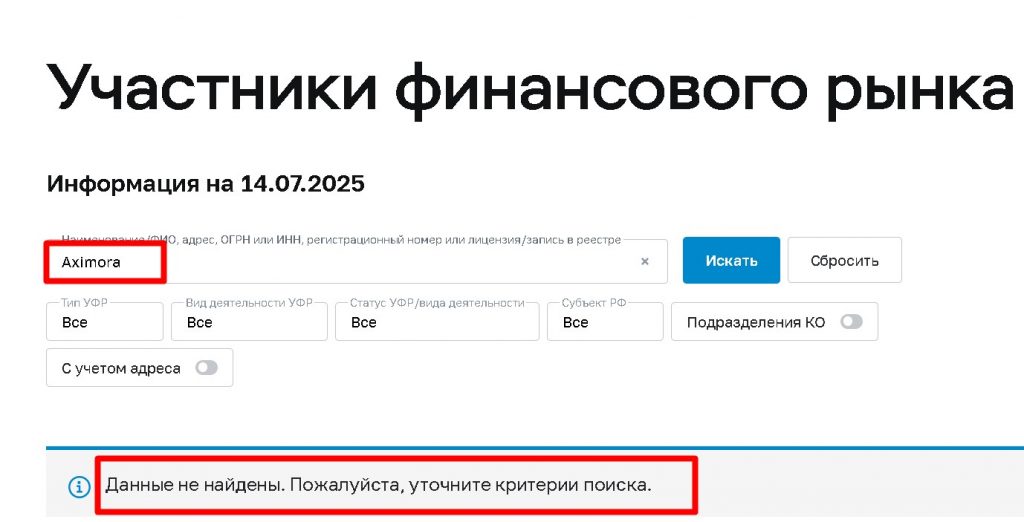Open the Субъект РФ dropdown
This screenshot has height=522, width=1024.
(605, 321)
